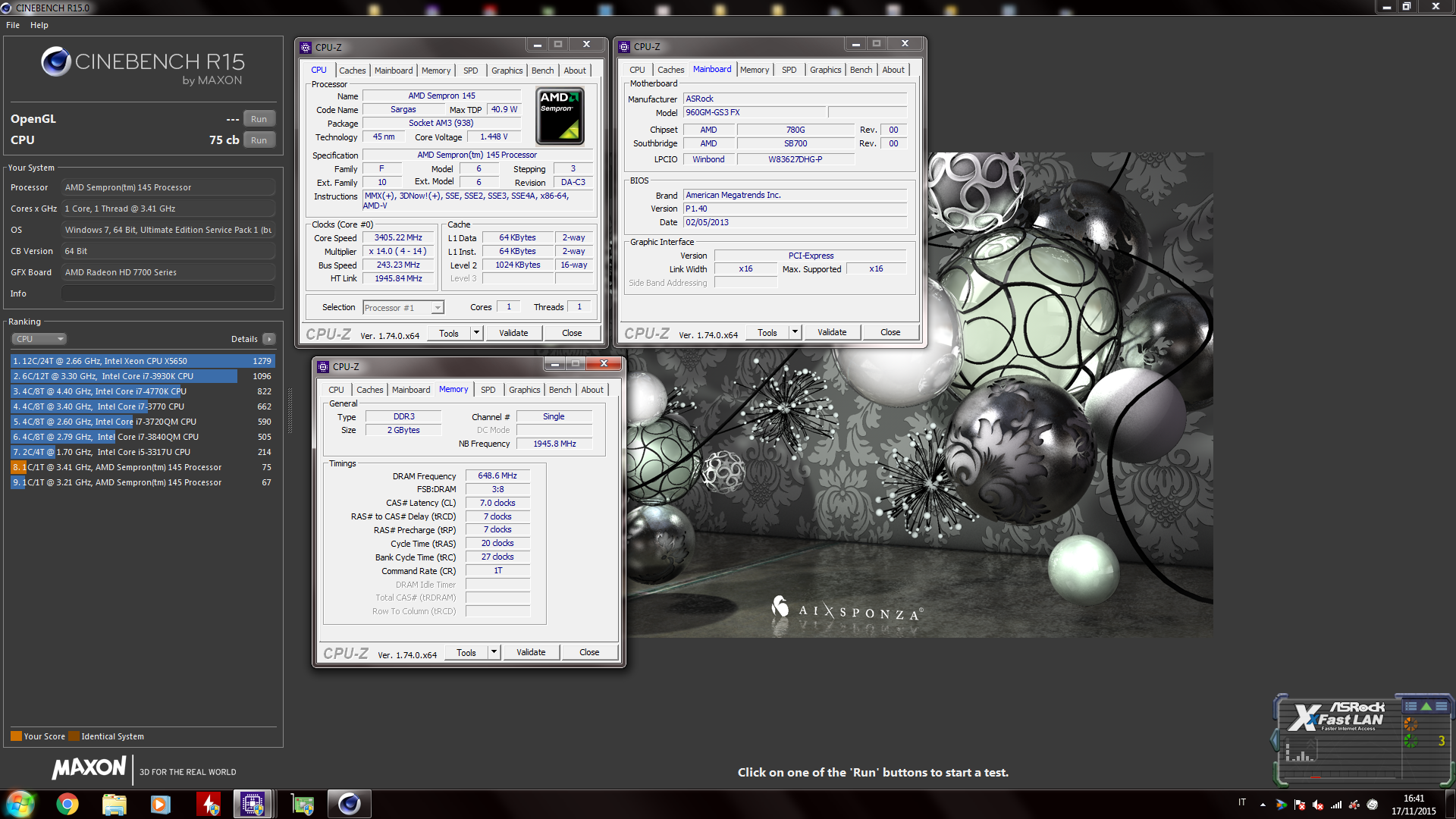Open the Cinebench Help menu
This screenshot has height=819, width=1456.
[39, 25]
